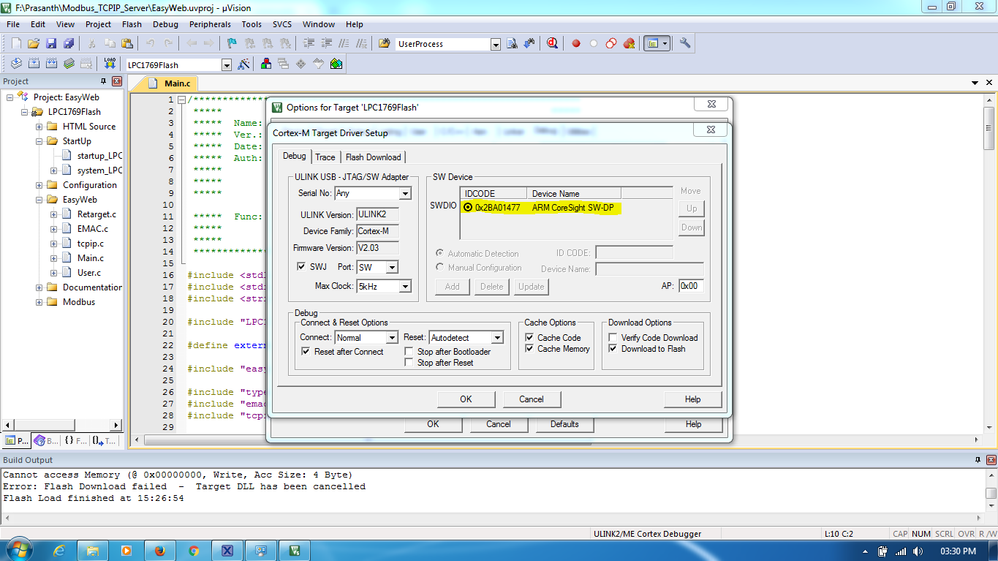Toggle the bookmark flag icon
Image resolution: width=998 pixels, height=561 pixels.
coord(232,43)
